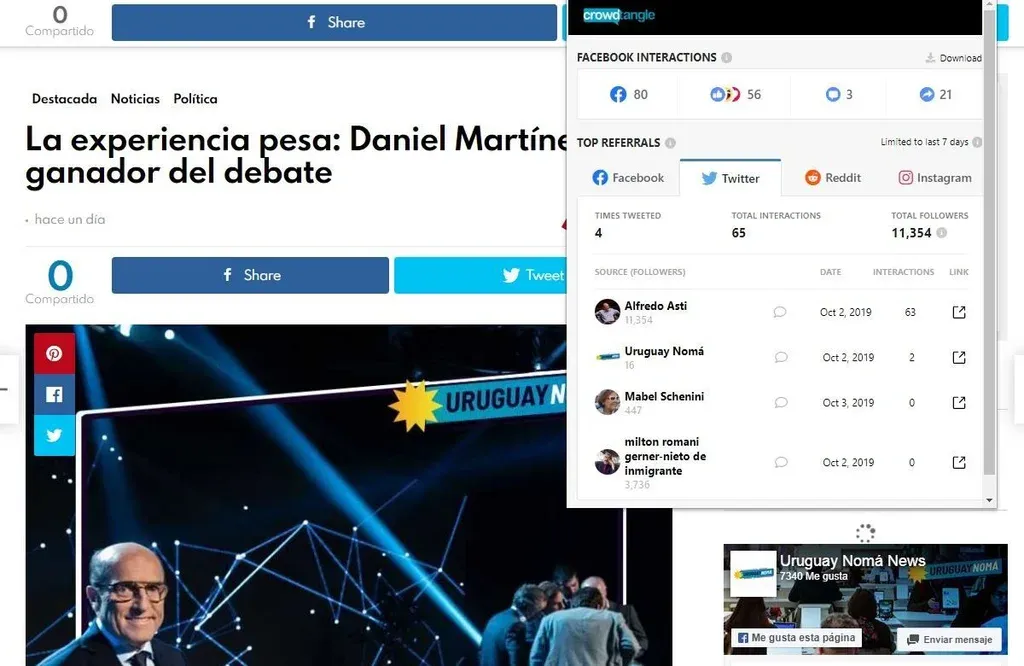Click Me gusta esta página button
The height and width of the screenshot is (666, 1024).
click(796, 638)
